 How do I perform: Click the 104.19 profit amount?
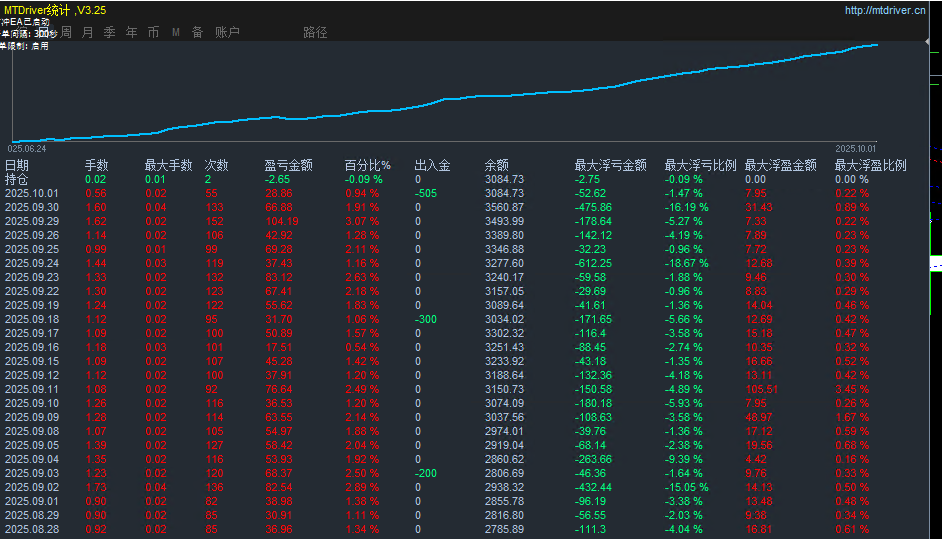(x=282, y=221)
